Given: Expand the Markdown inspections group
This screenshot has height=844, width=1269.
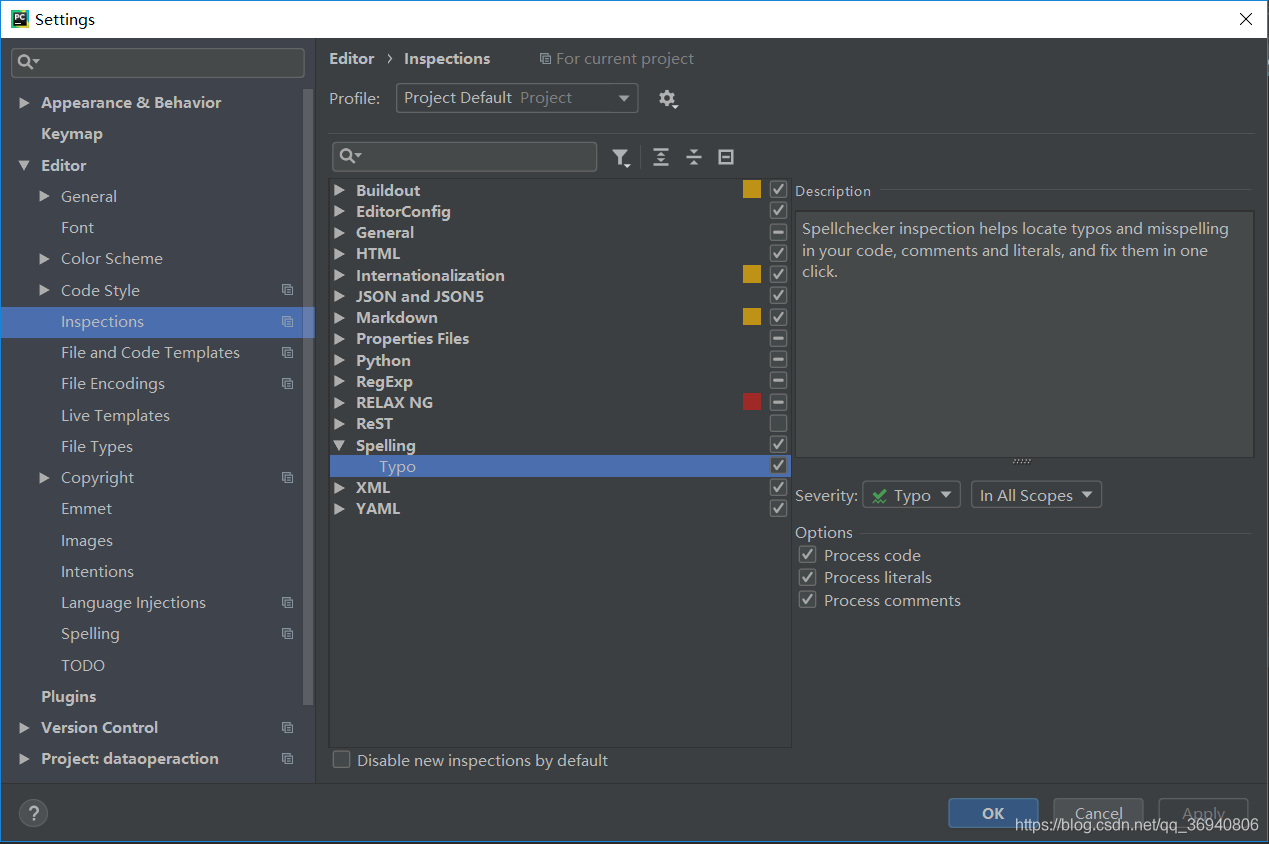Looking at the screenshot, I should [340, 318].
